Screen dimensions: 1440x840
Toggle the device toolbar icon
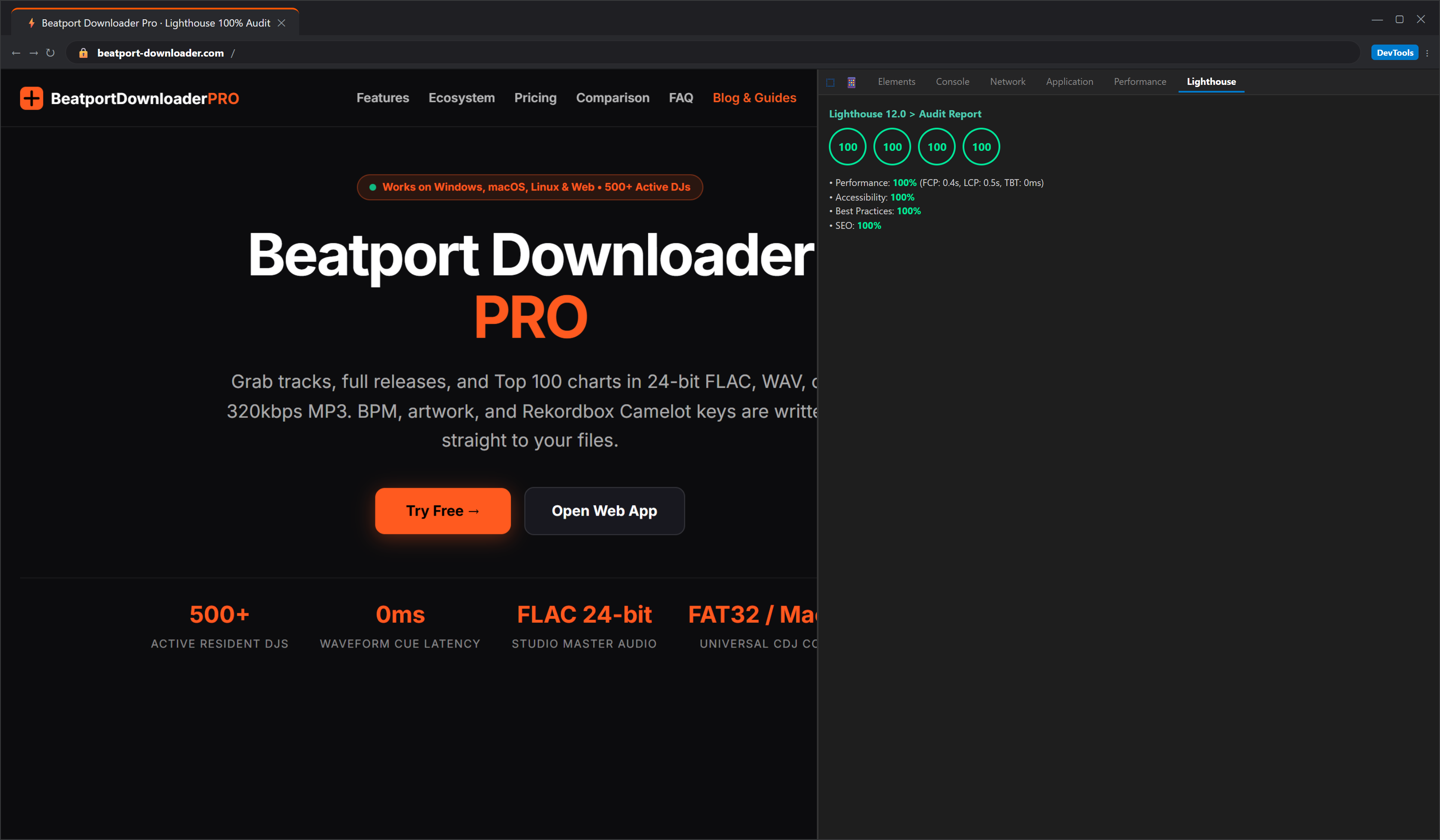[852, 82]
